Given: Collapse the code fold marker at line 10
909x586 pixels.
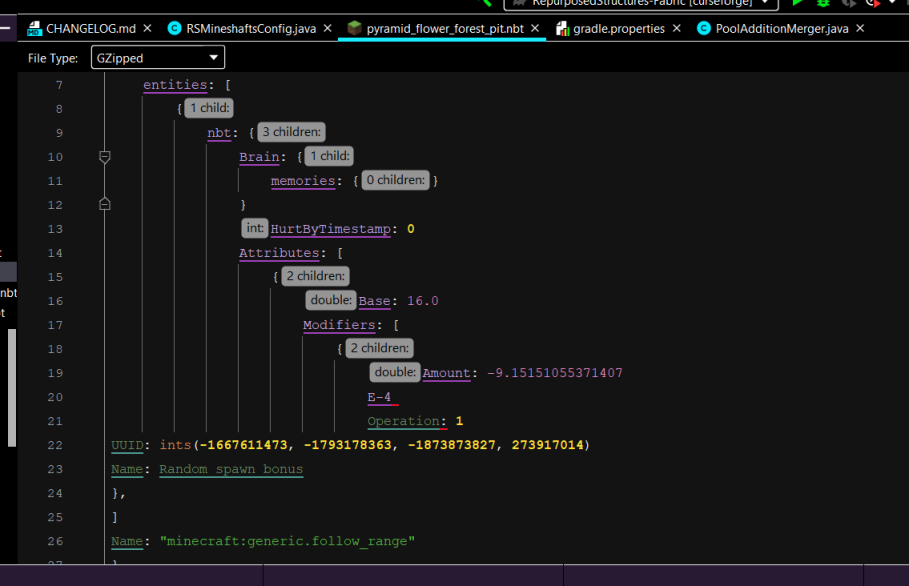Looking at the screenshot, I should [x=105, y=157].
